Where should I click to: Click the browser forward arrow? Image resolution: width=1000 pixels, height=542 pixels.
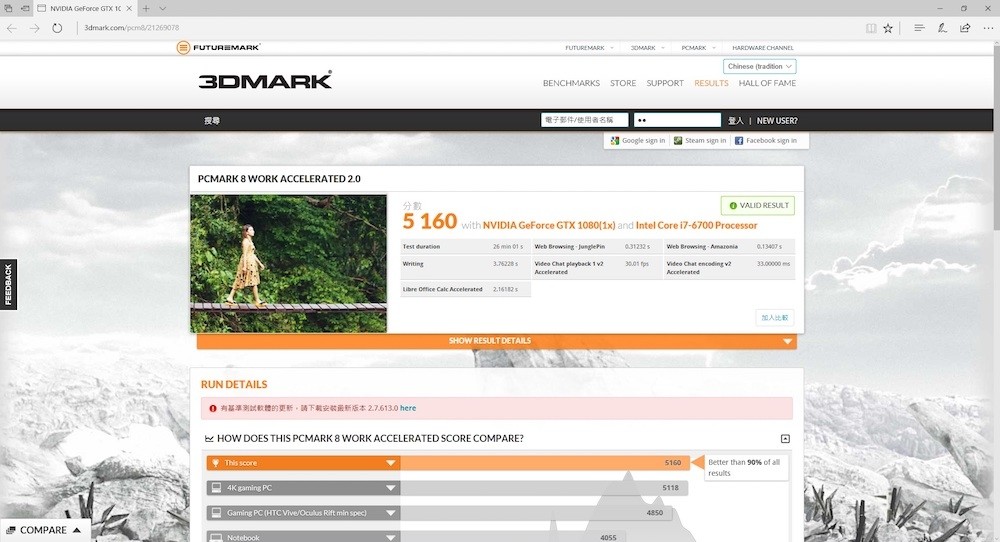(x=34, y=28)
